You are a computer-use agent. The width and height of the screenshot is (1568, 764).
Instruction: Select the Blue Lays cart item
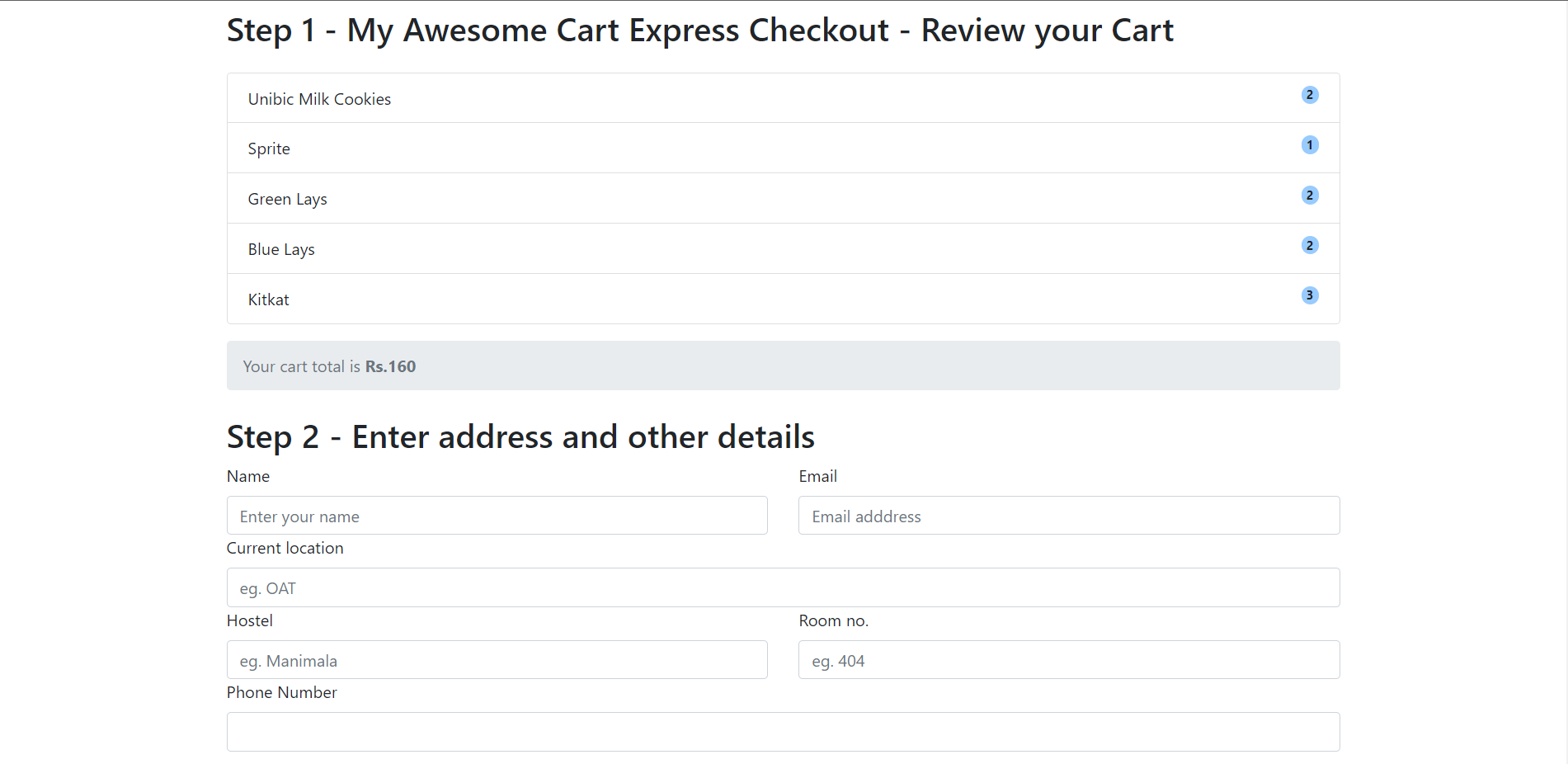point(784,248)
